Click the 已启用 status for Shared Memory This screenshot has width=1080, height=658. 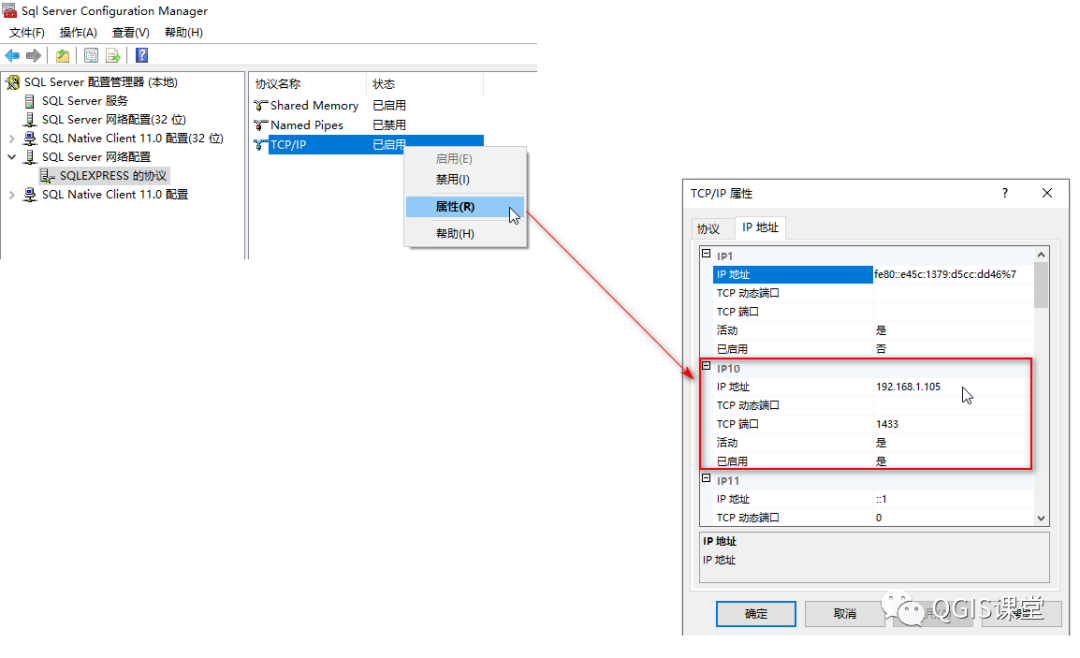(x=389, y=106)
